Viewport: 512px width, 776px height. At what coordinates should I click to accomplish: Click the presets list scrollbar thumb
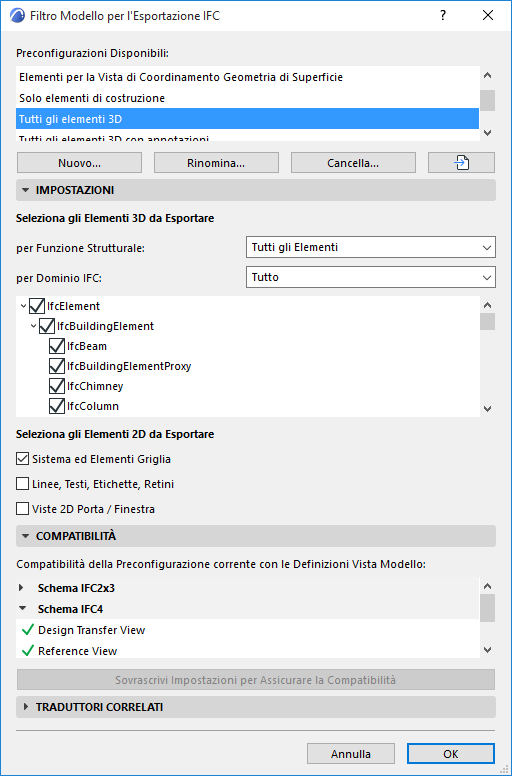pyautogui.click(x=487, y=100)
